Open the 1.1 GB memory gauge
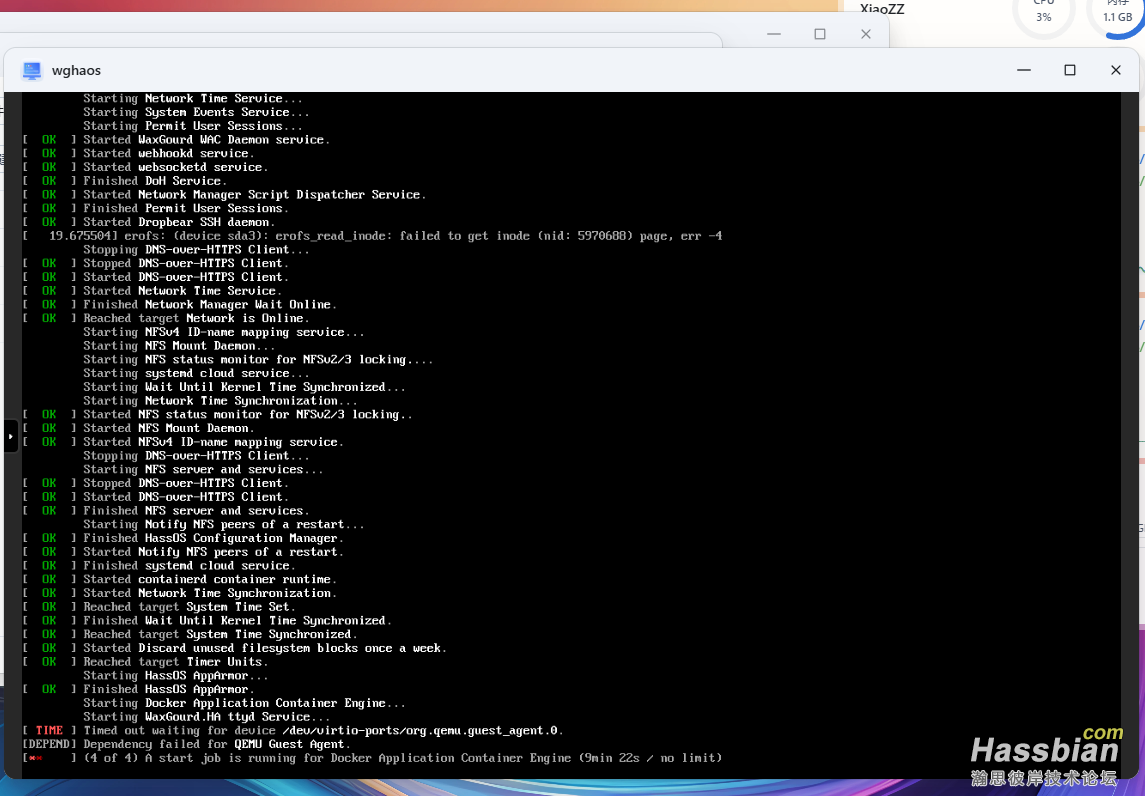This screenshot has height=796, width=1145. [1117, 13]
